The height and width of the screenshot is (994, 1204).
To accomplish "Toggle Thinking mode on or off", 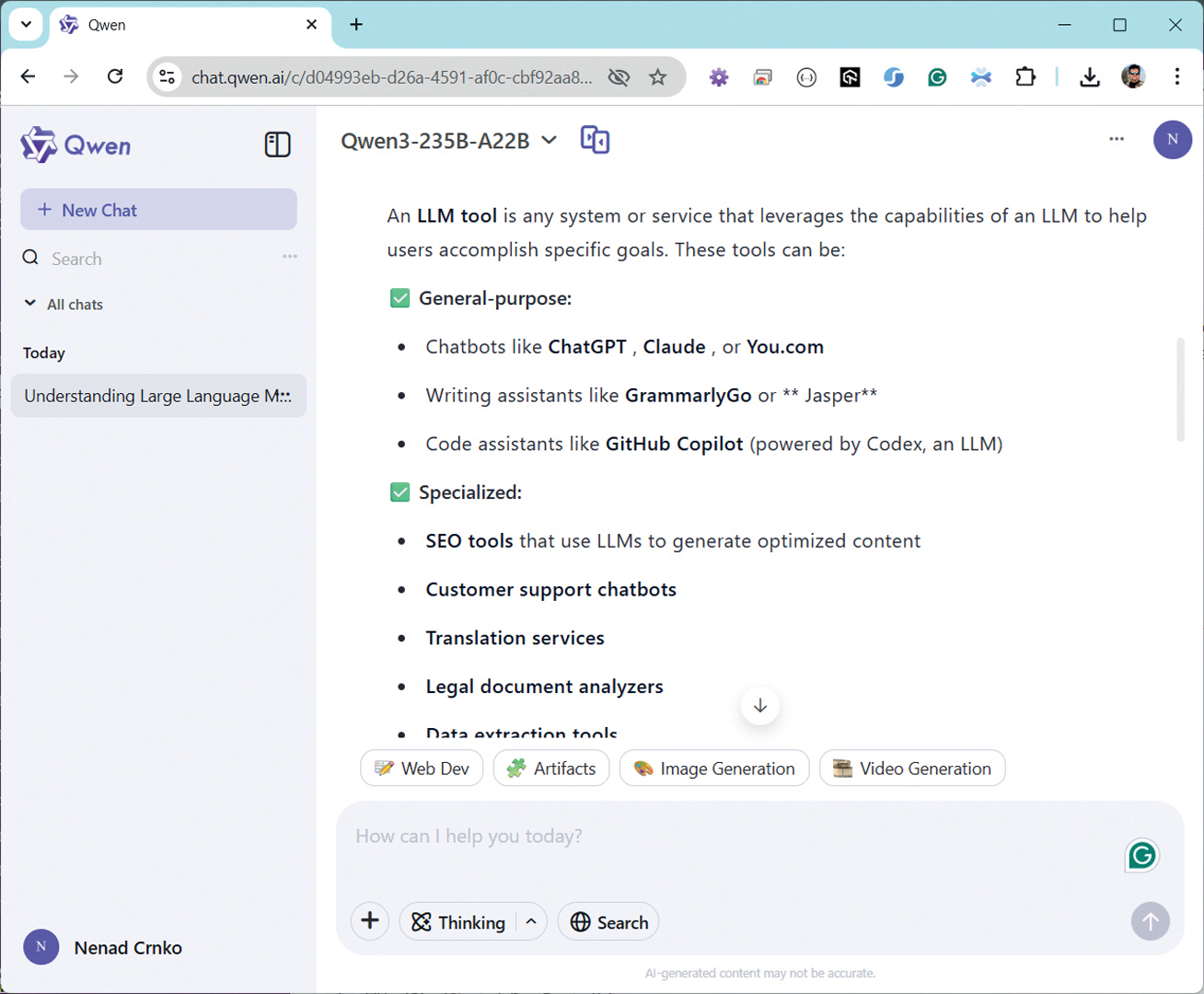I will point(458,922).
